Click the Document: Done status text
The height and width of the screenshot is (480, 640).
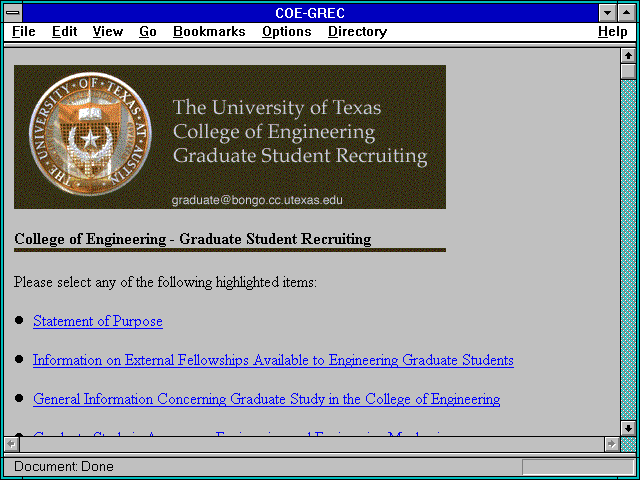pyautogui.click(x=64, y=467)
